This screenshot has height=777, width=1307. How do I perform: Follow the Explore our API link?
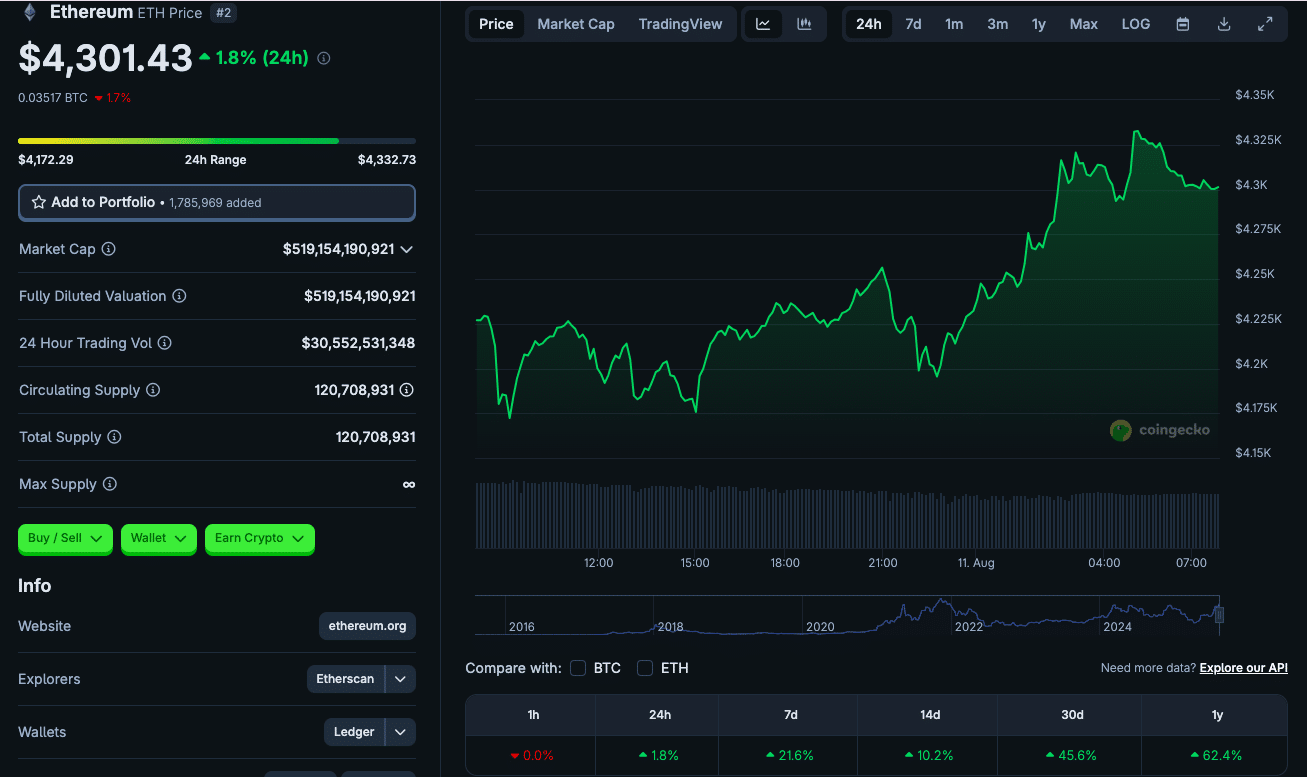pos(1244,668)
